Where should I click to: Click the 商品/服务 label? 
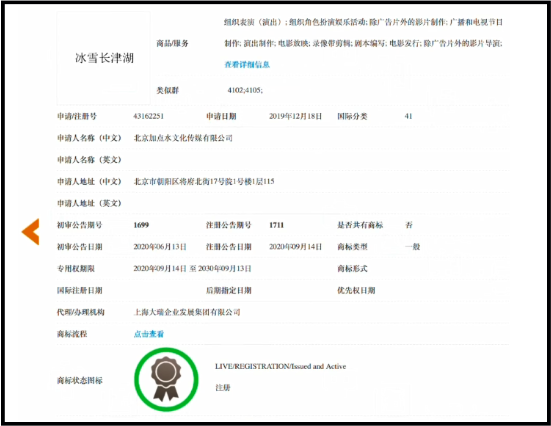172,44
